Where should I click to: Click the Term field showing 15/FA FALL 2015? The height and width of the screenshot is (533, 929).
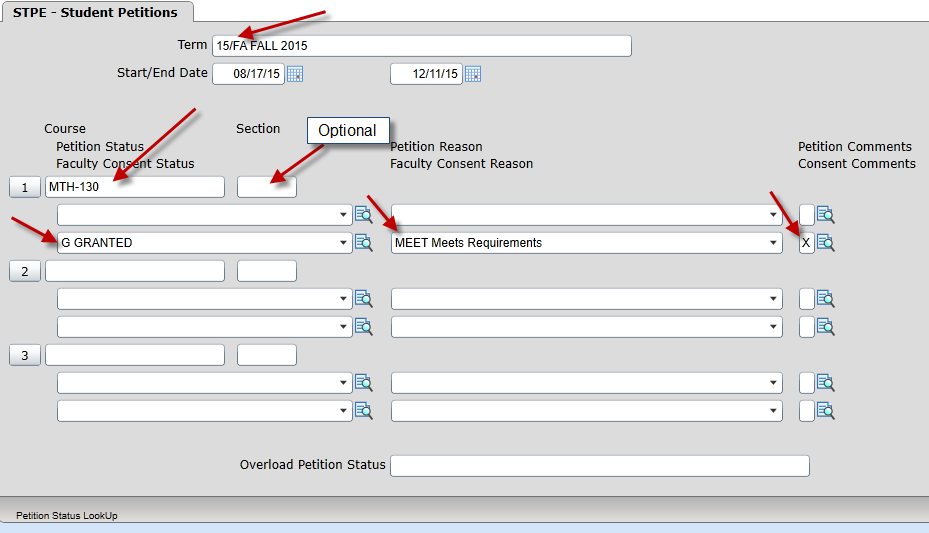tap(422, 46)
